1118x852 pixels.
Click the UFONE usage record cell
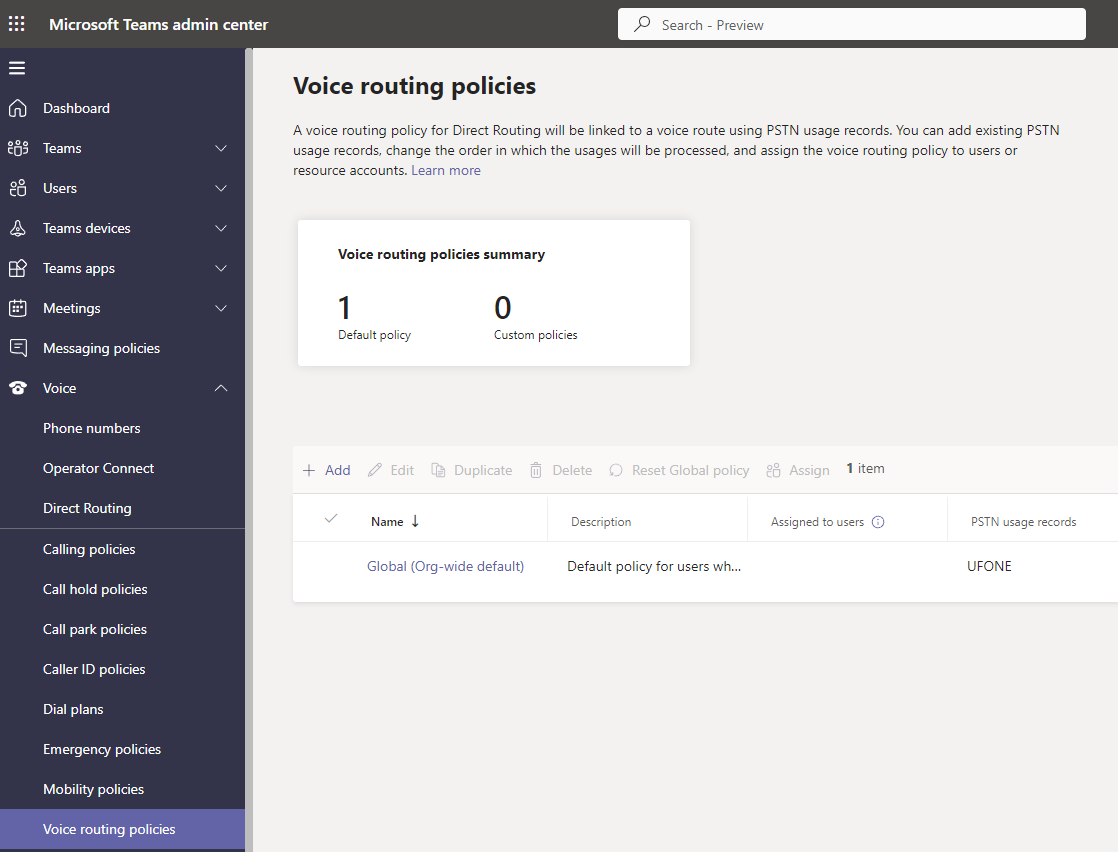click(x=989, y=566)
